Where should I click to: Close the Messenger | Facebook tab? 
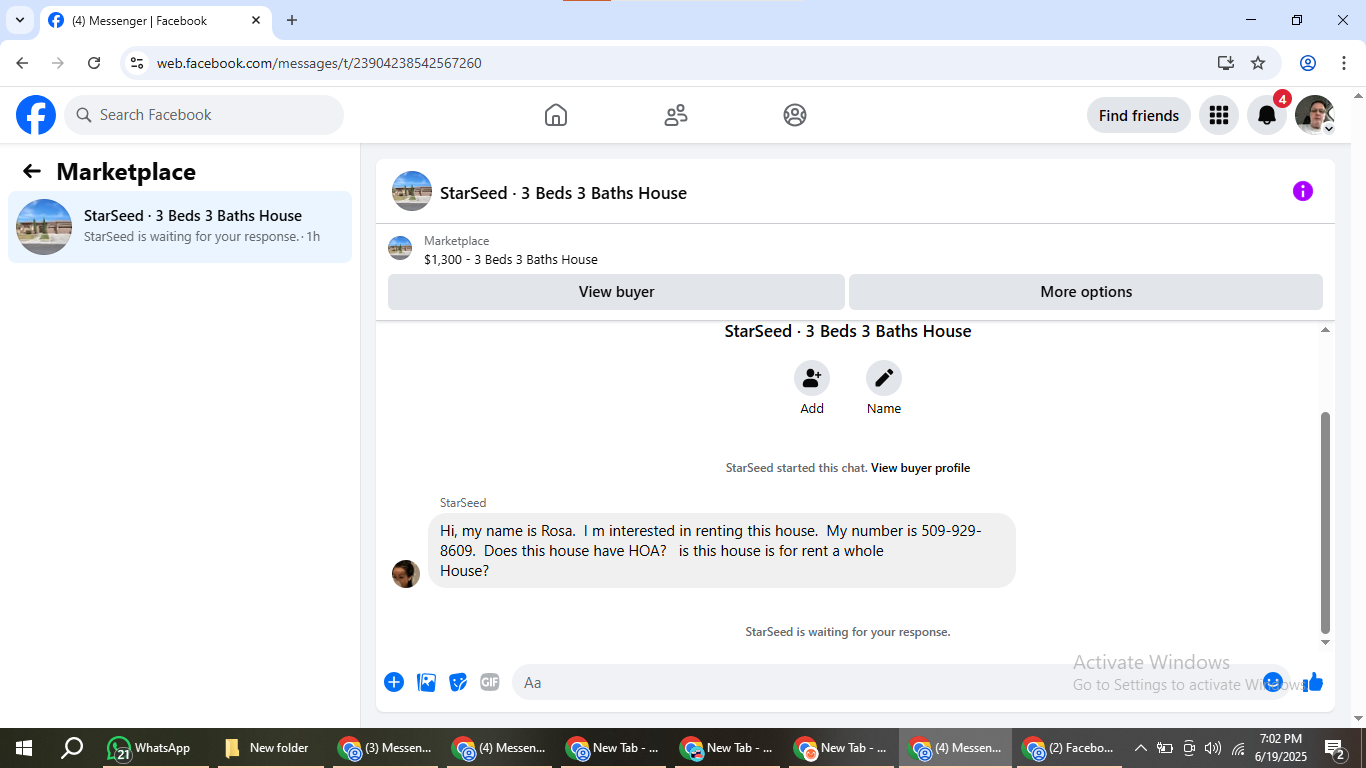pyautogui.click(x=256, y=20)
